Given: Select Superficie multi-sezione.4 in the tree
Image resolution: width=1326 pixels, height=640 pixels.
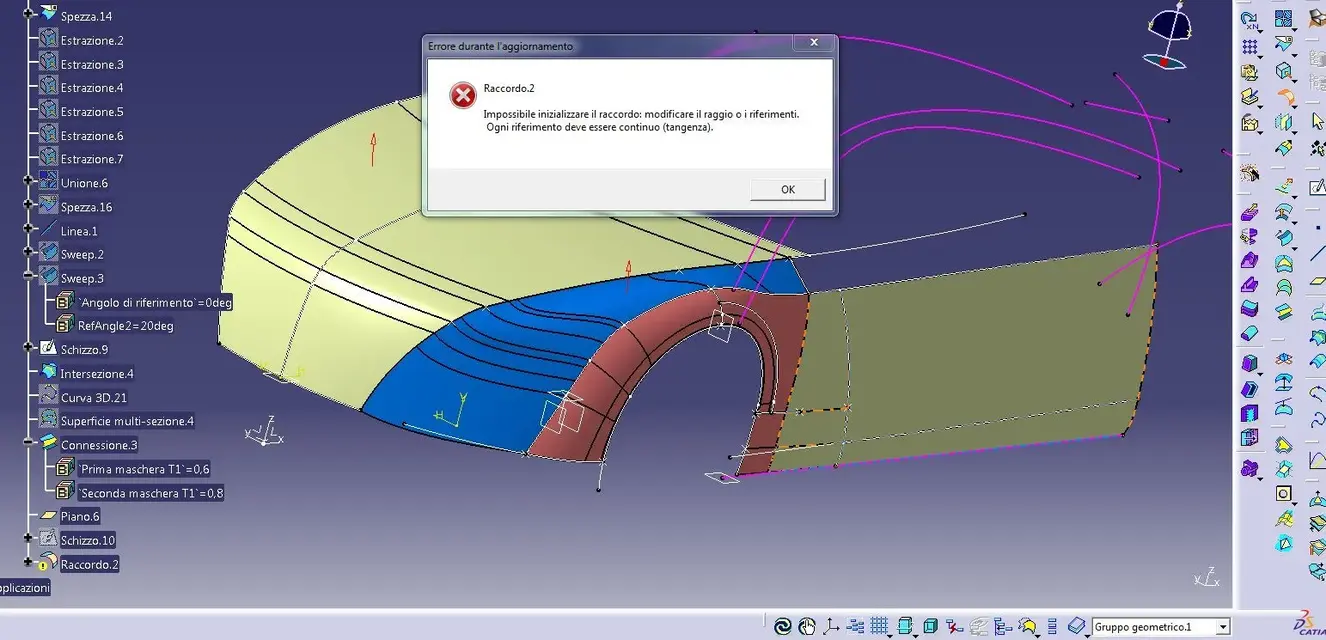Looking at the screenshot, I should pyautogui.click(x=127, y=421).
